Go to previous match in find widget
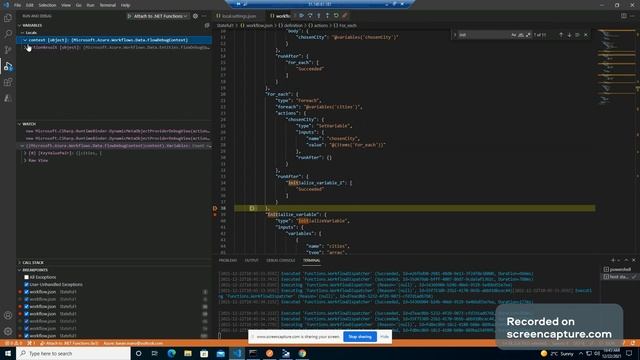640x360 pixels. 561,35
